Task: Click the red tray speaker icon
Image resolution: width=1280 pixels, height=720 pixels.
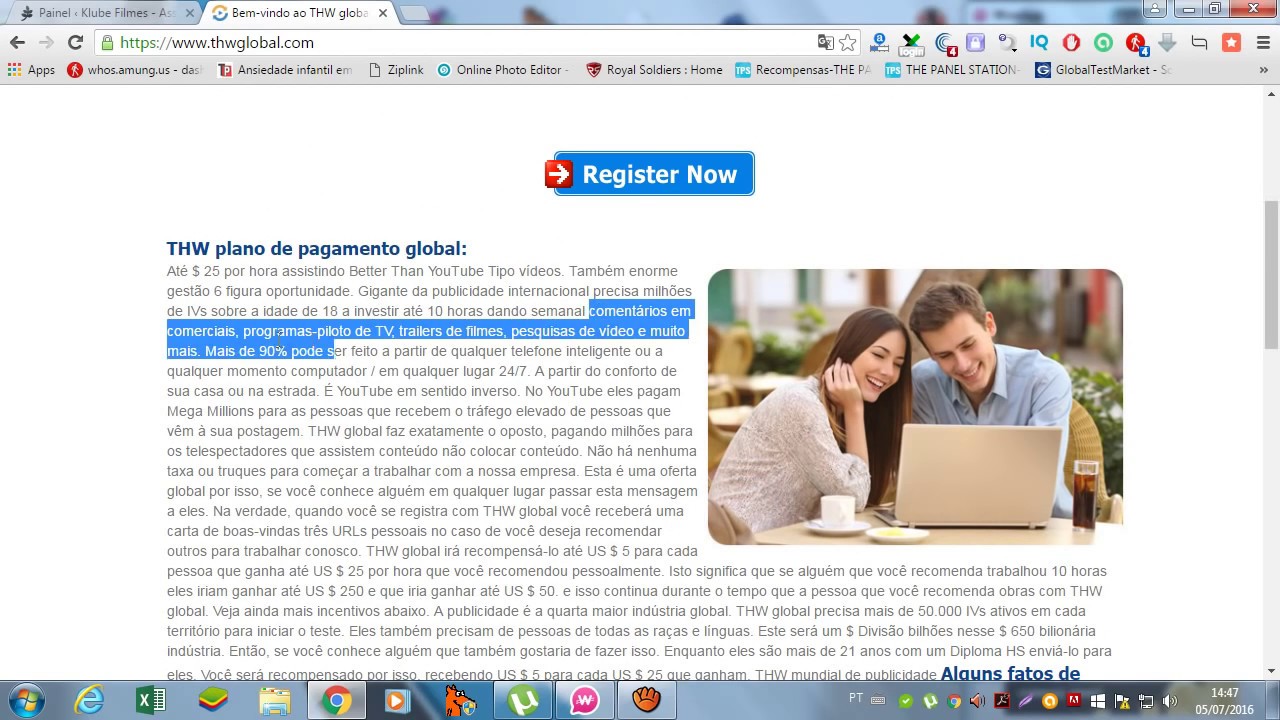Action: point(977,700)
